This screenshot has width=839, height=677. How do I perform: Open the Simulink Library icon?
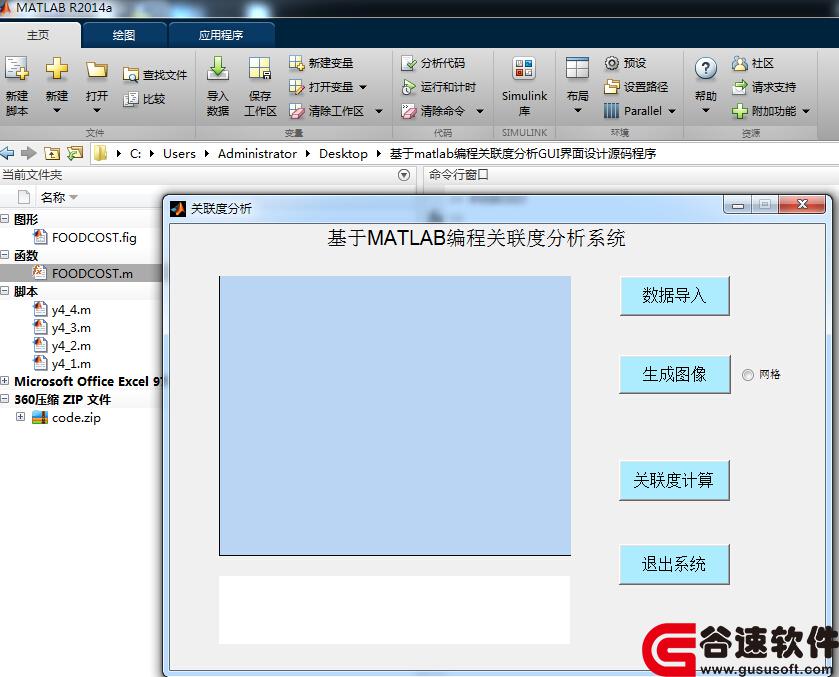click(524, 69)
